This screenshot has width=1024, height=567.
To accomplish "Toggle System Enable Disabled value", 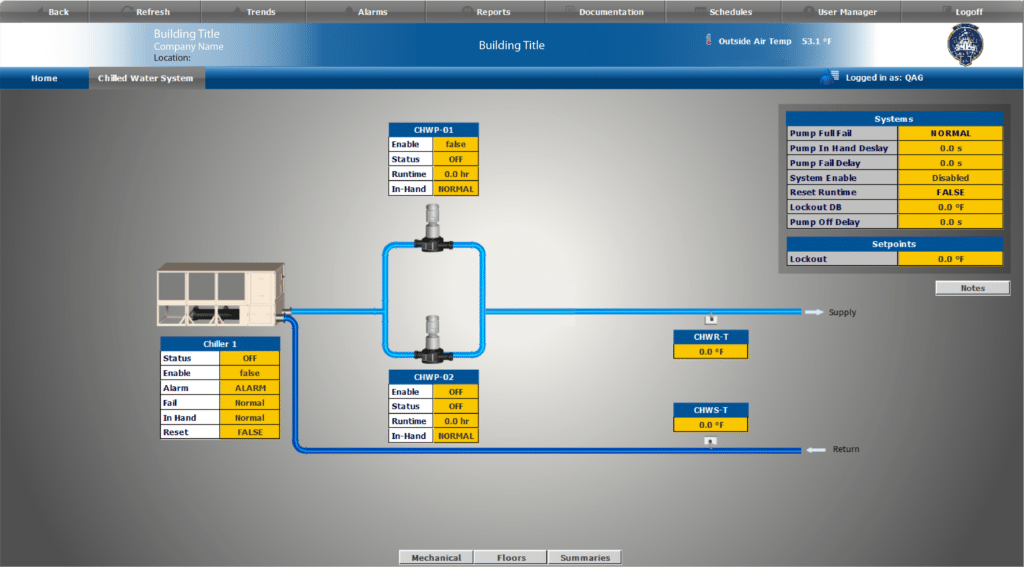I will (950, 178).
